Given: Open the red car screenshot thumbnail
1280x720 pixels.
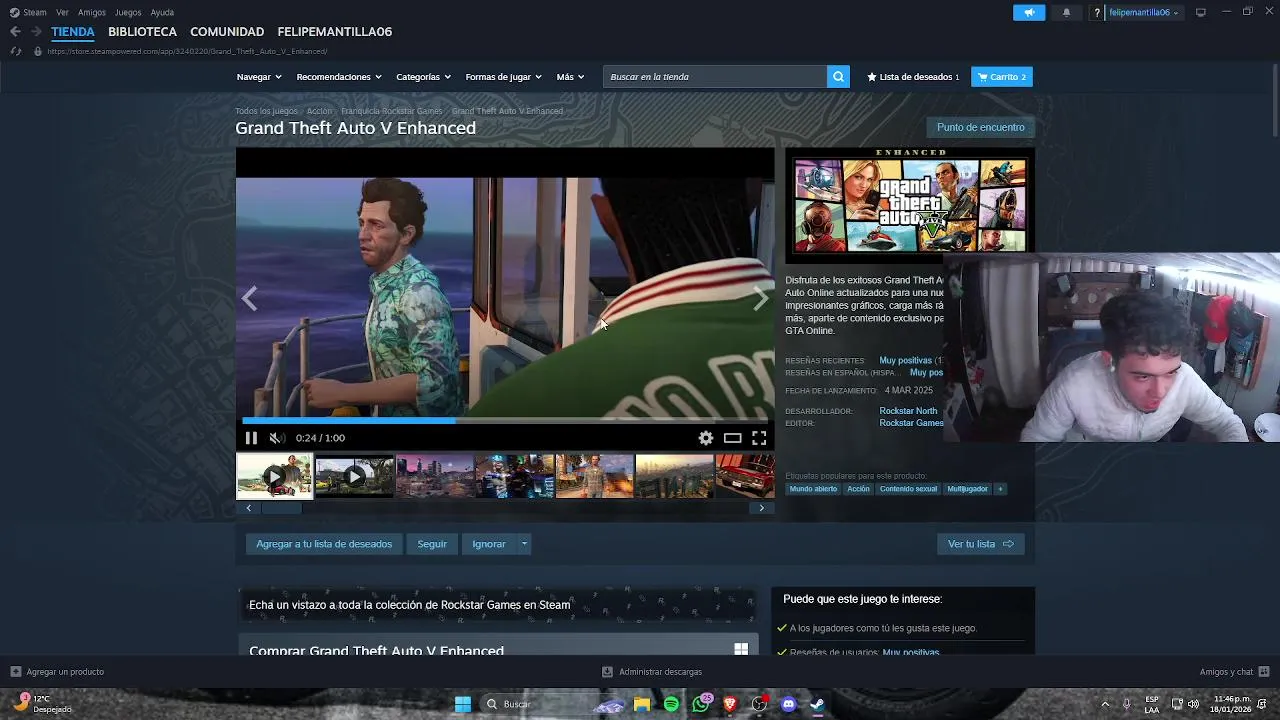Looking at the screenshot, I should pos(745,476).
